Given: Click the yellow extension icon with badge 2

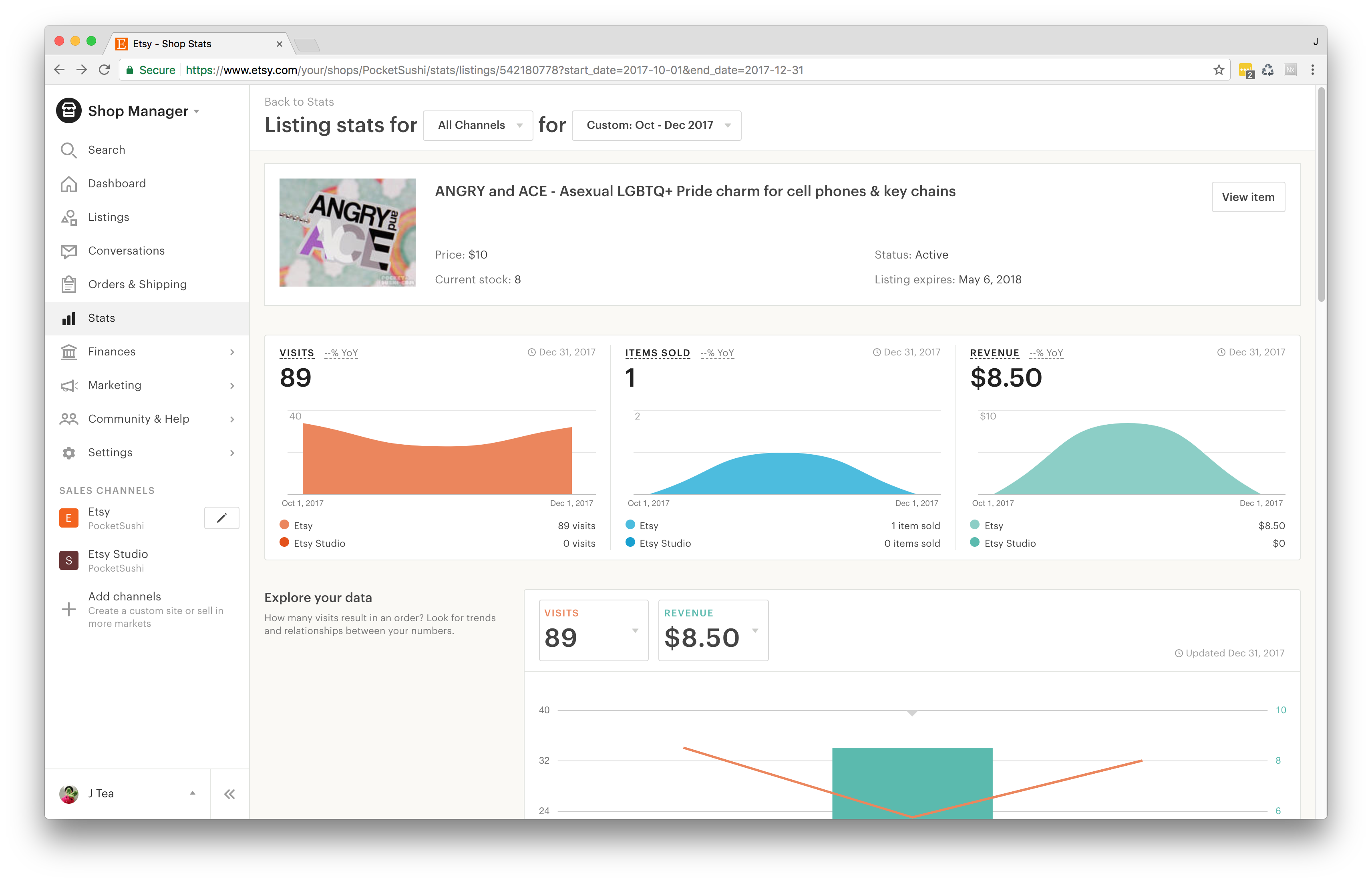Looking at the screenshot, I should (x=1246, y=70).
